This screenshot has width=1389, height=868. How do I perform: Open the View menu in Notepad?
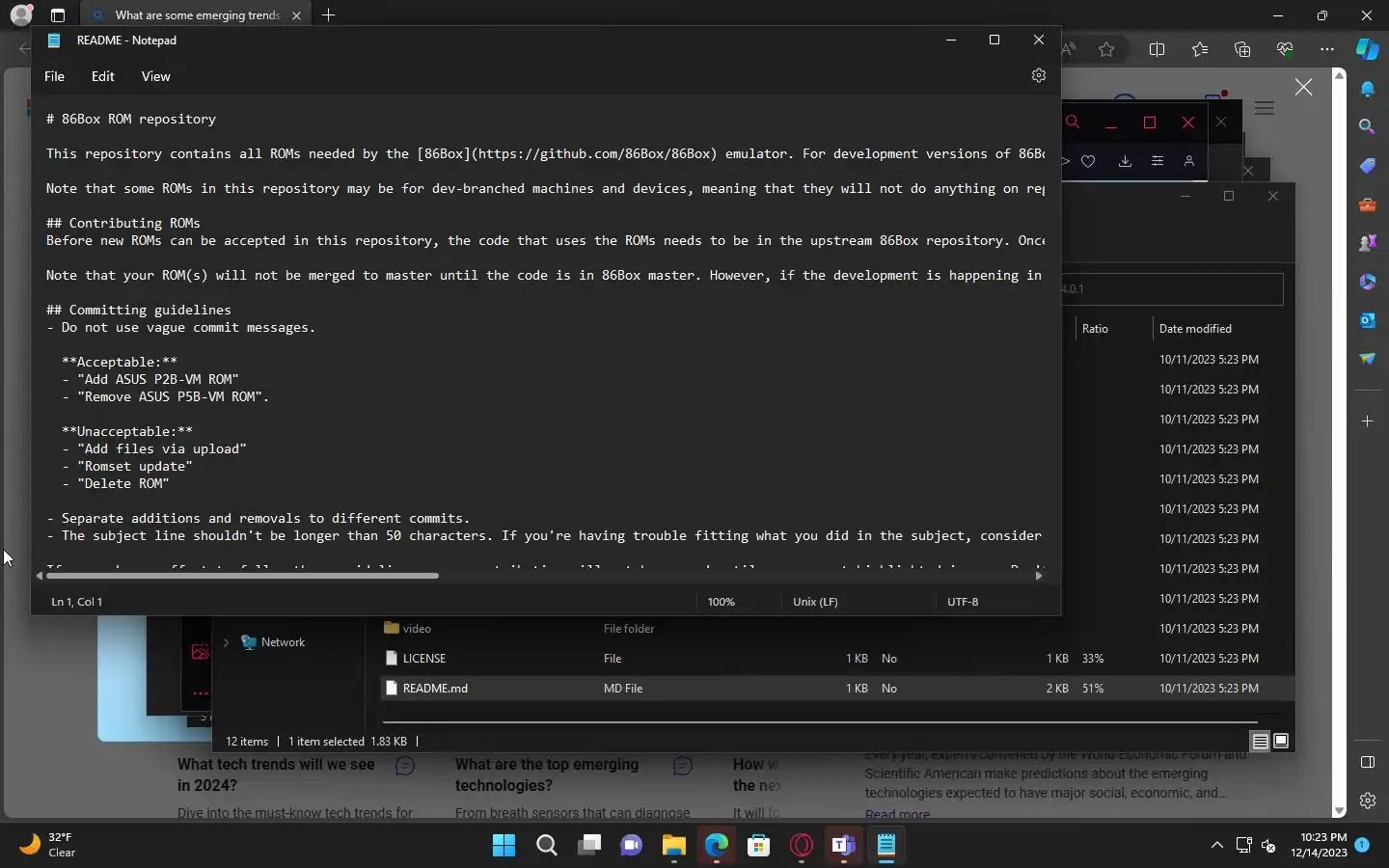[155, 76]
